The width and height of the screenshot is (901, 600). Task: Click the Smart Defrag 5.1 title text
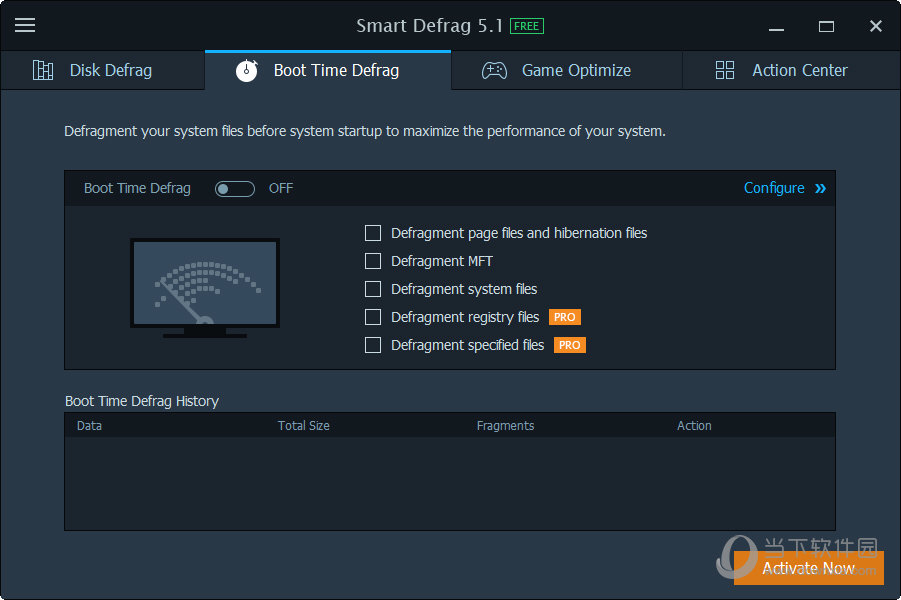pyautogui.click(x=429, y=26)
